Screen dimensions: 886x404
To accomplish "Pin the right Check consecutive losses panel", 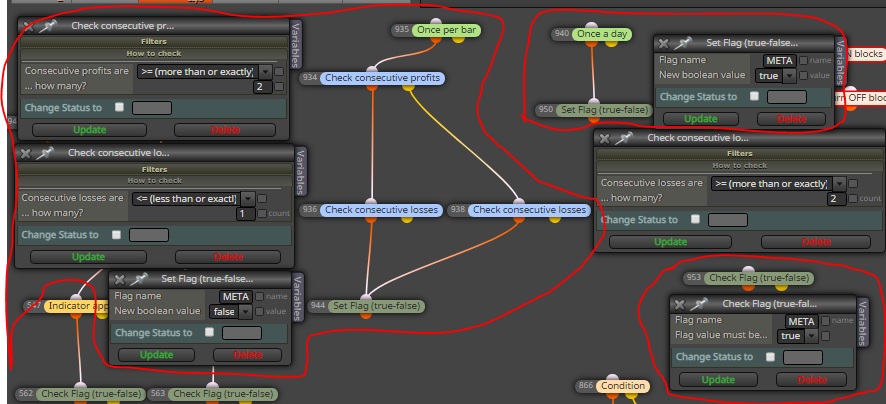I will (624, 138).
